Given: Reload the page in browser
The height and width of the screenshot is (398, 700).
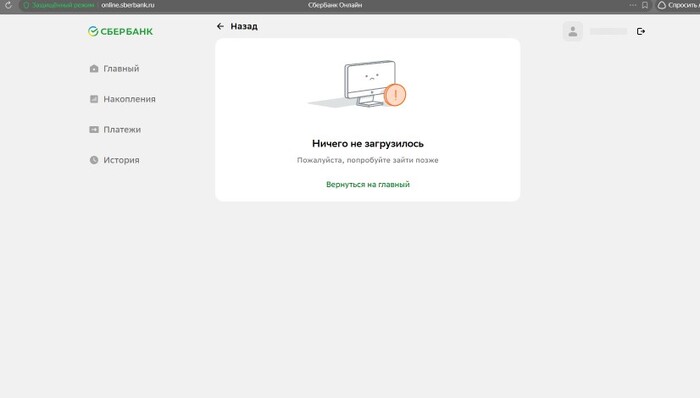Looking at the screenshot, I should 8,5.
